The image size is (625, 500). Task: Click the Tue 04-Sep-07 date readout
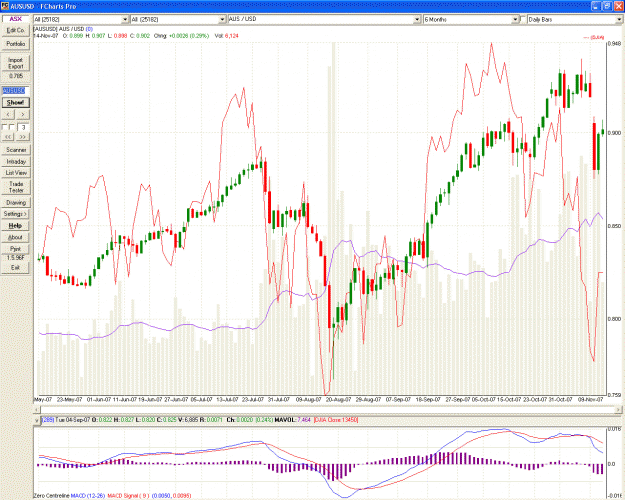point(73,420)
